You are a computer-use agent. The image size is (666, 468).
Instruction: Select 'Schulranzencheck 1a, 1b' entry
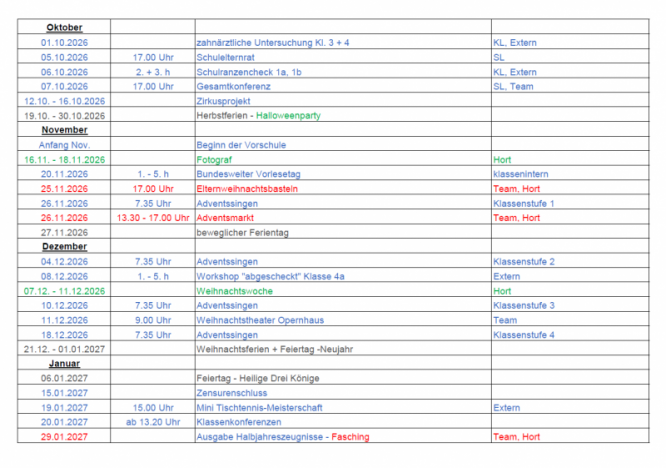[249, 72]
